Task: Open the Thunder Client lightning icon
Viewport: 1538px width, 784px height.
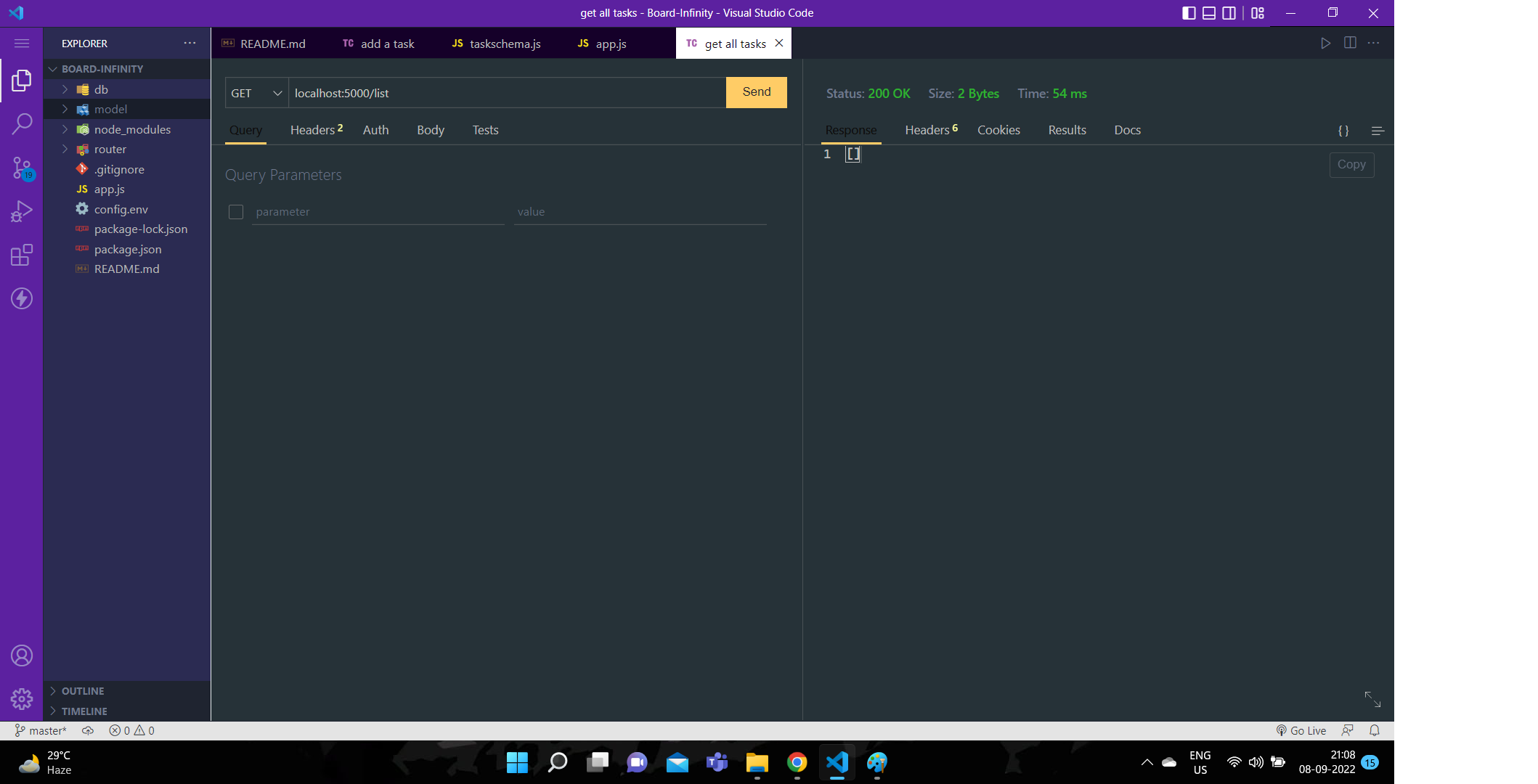Action: [x=22, y=298]
